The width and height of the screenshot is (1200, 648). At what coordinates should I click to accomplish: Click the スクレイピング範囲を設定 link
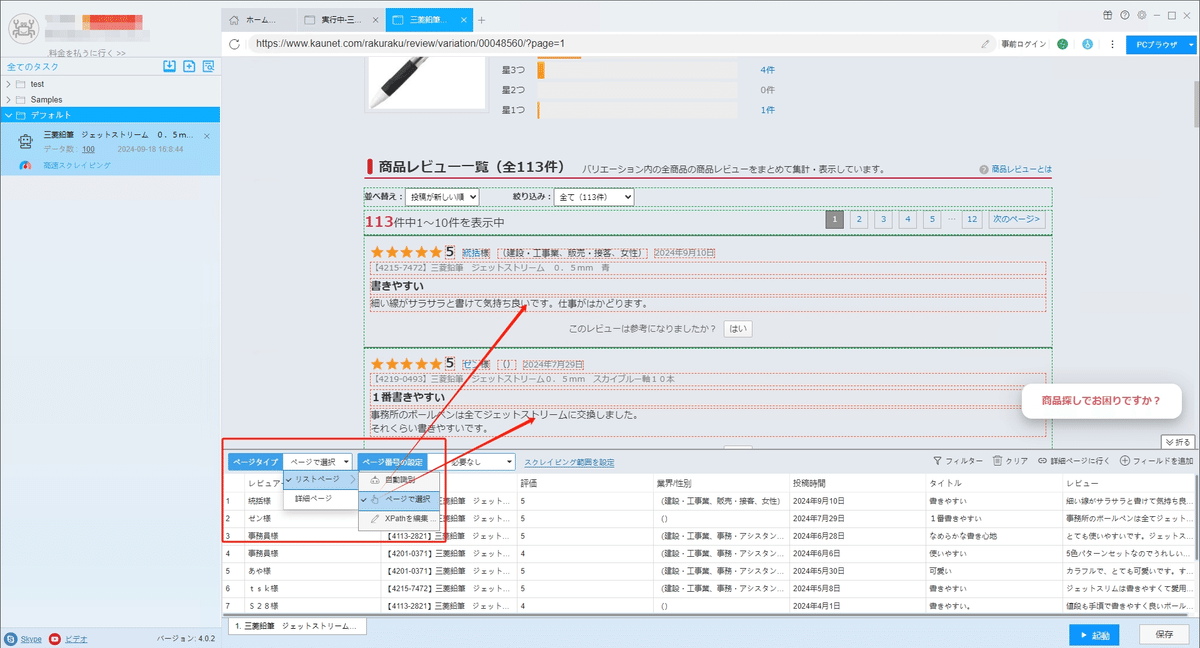569,462
